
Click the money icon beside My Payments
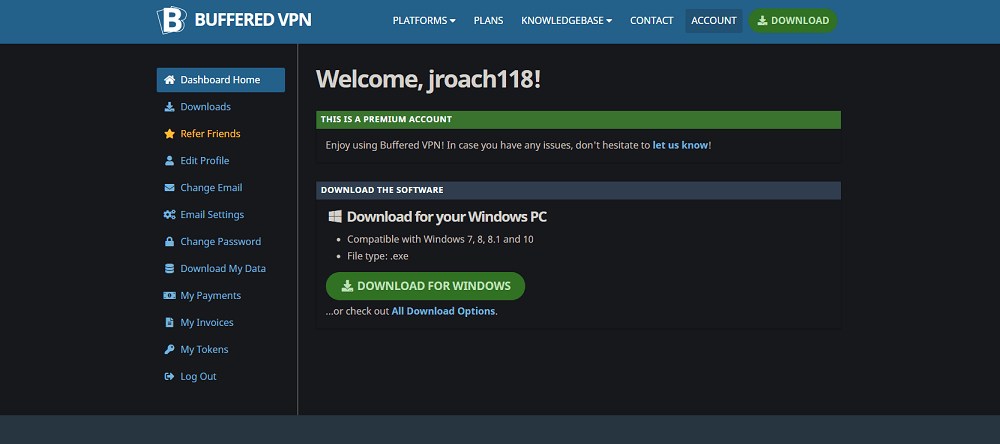[170, 295]
